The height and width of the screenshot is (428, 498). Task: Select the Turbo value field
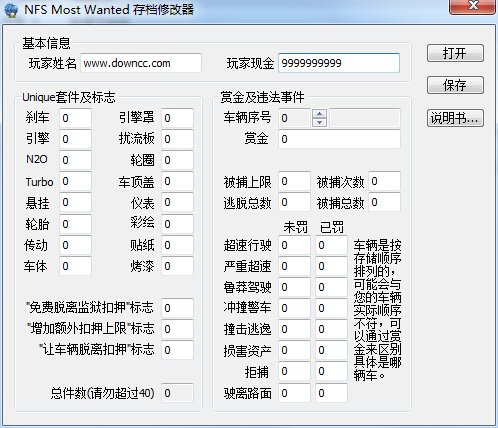tap(75, 181)
